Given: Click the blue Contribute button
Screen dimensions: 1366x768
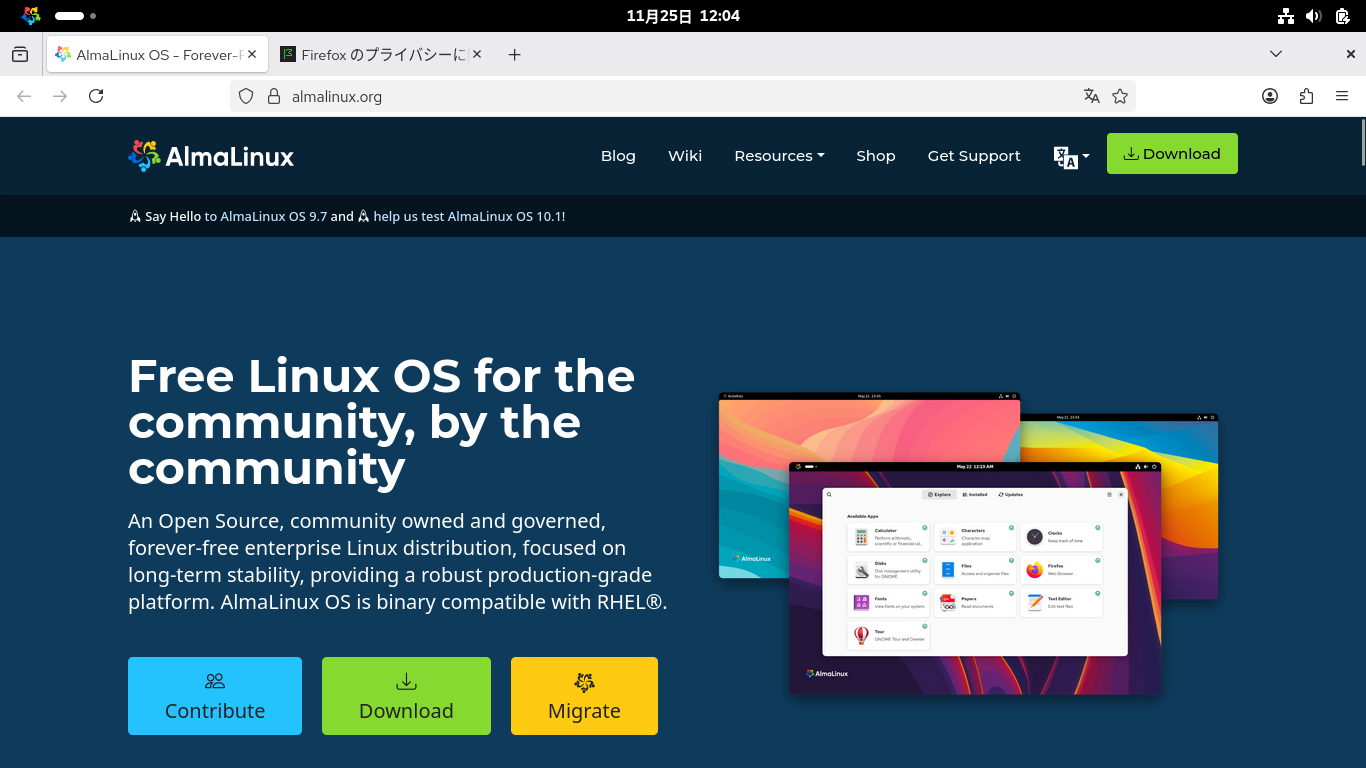Looking at the screenshot, I should [215, 696].
